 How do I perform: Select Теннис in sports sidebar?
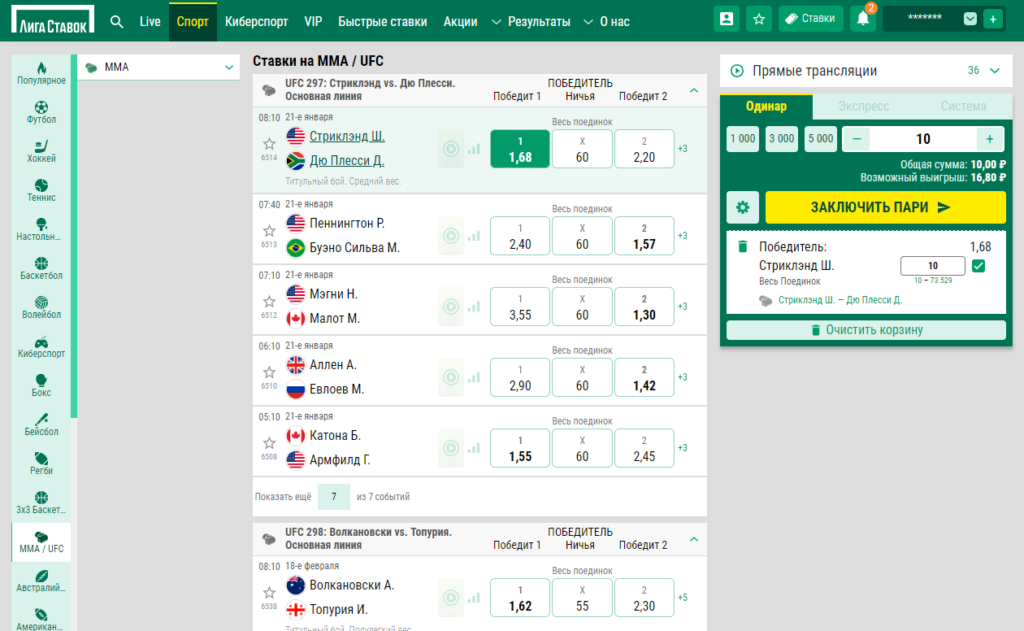click(x=41, y=191)
